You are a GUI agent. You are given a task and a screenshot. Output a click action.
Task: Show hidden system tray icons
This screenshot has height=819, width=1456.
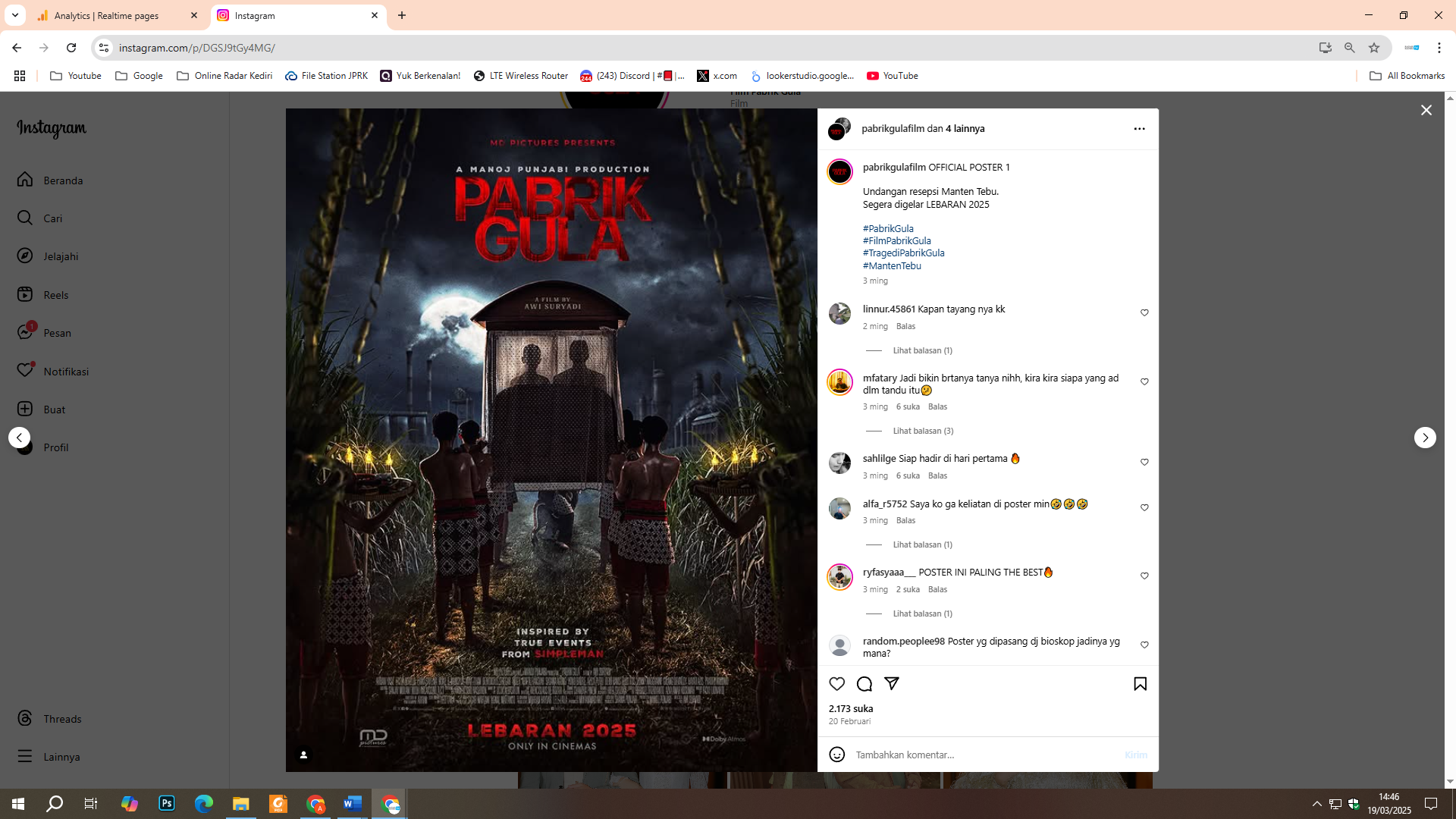(x=1317, y=804)
